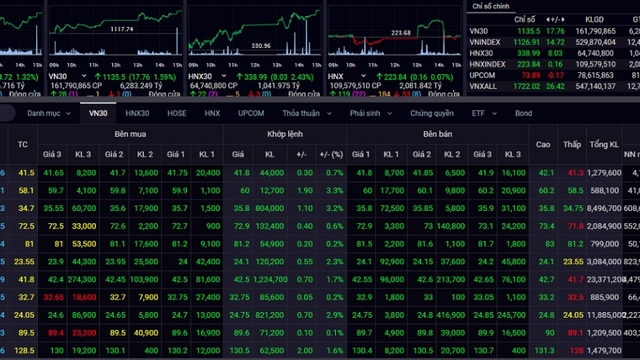The image size is (640, 360).
Task: Click reference price cell 128.5
Action: [x=24, y=351]
